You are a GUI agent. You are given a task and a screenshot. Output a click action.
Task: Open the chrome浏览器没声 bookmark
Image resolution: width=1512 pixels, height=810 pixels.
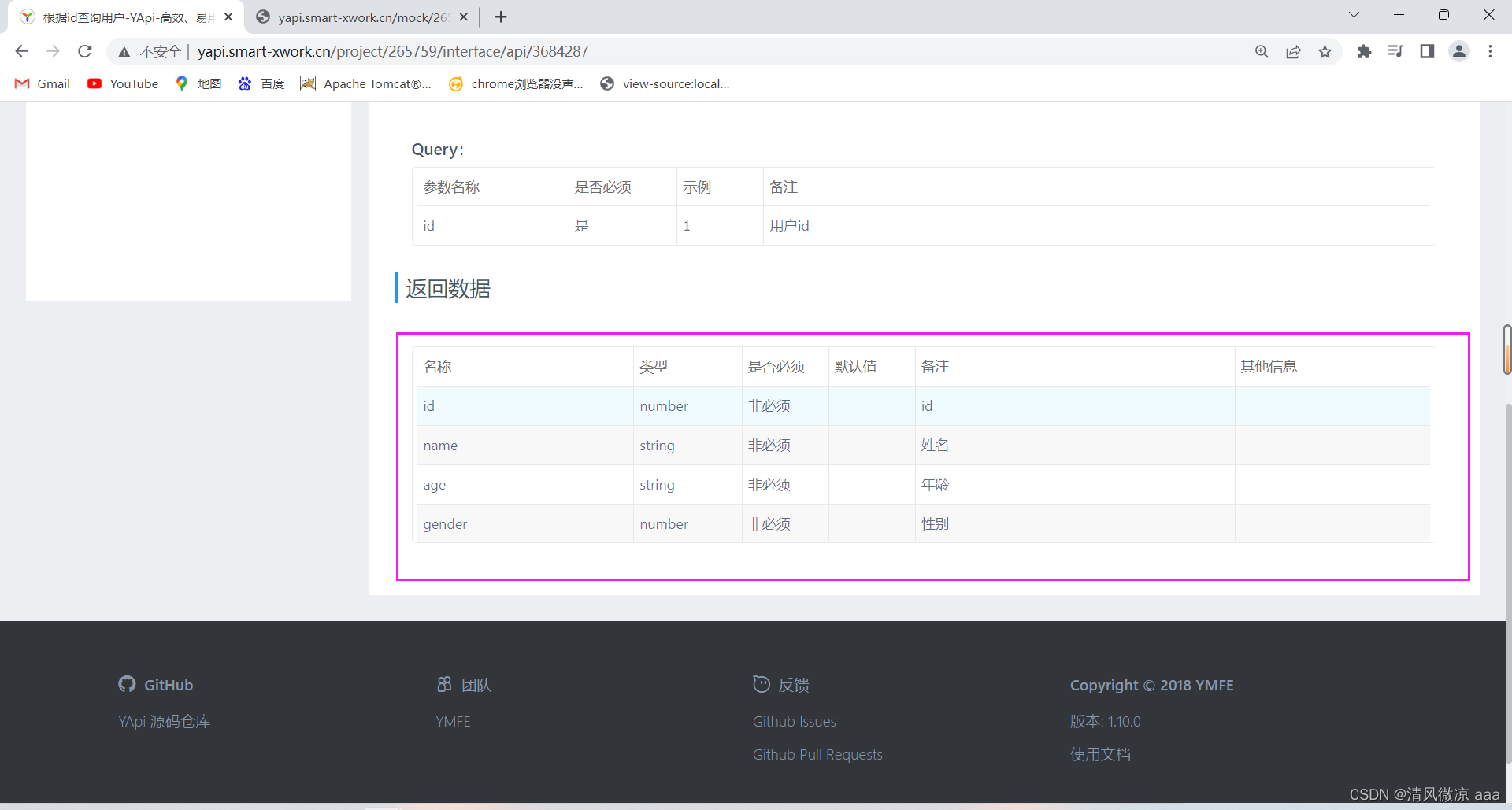click(x=516, y=83)
